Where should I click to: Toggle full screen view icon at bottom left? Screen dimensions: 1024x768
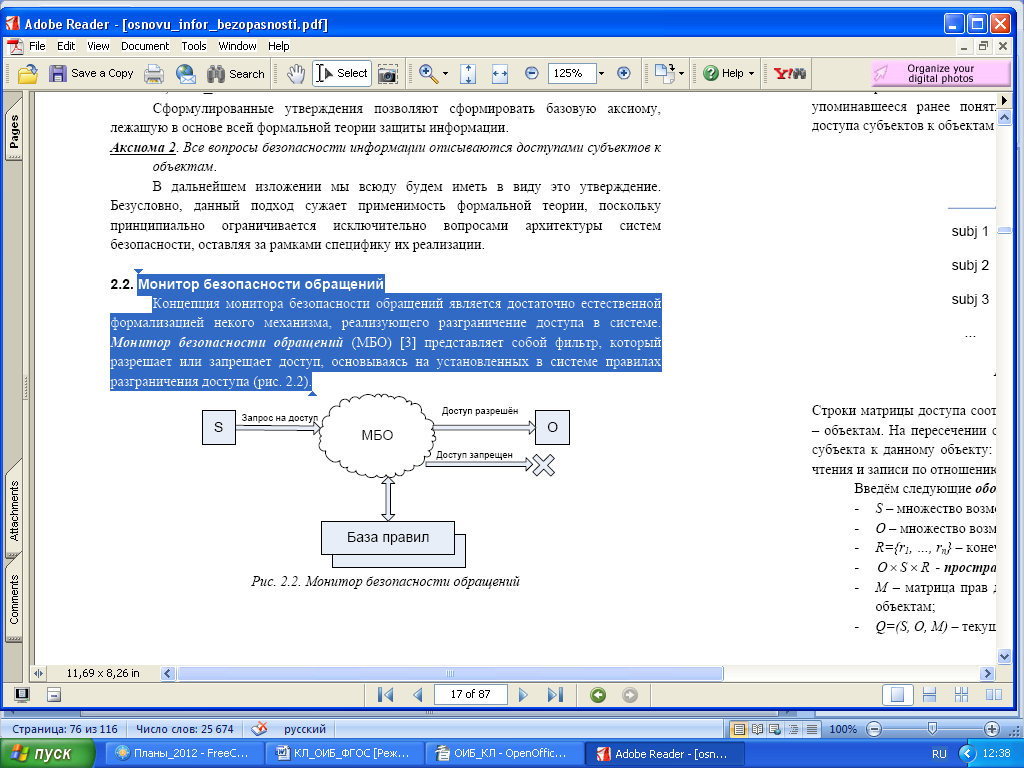click(22, 695)
